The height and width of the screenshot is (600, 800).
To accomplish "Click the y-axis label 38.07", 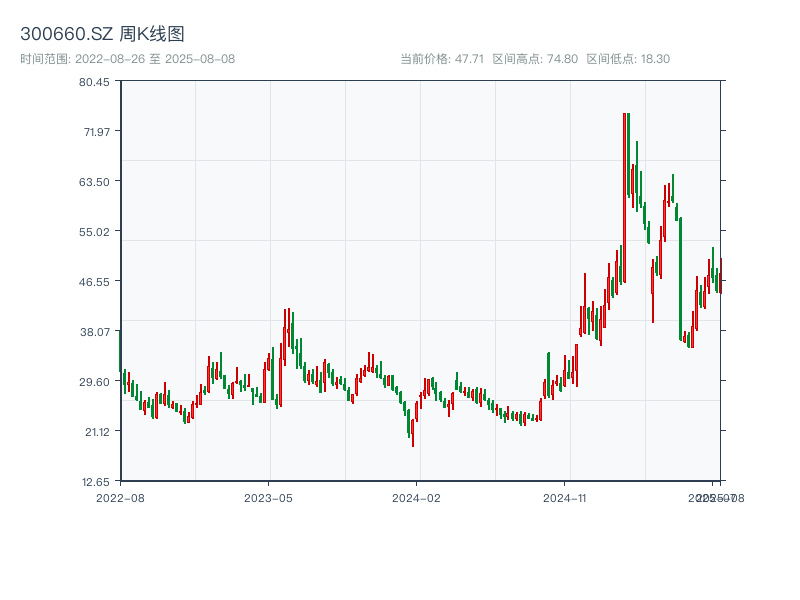I will click(95, 332).
